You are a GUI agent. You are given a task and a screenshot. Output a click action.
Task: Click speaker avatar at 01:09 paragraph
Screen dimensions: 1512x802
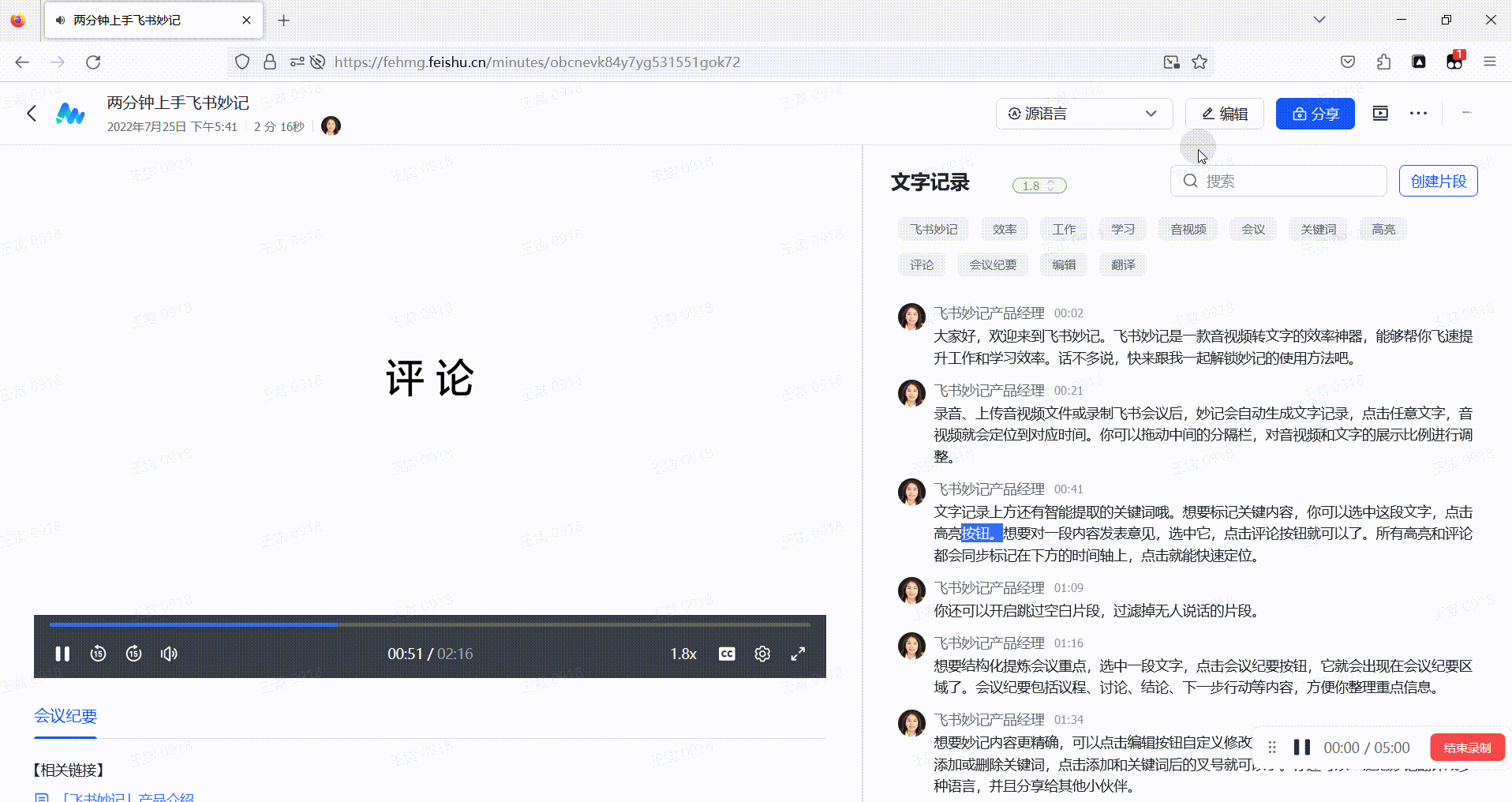(x=911, y=590)
